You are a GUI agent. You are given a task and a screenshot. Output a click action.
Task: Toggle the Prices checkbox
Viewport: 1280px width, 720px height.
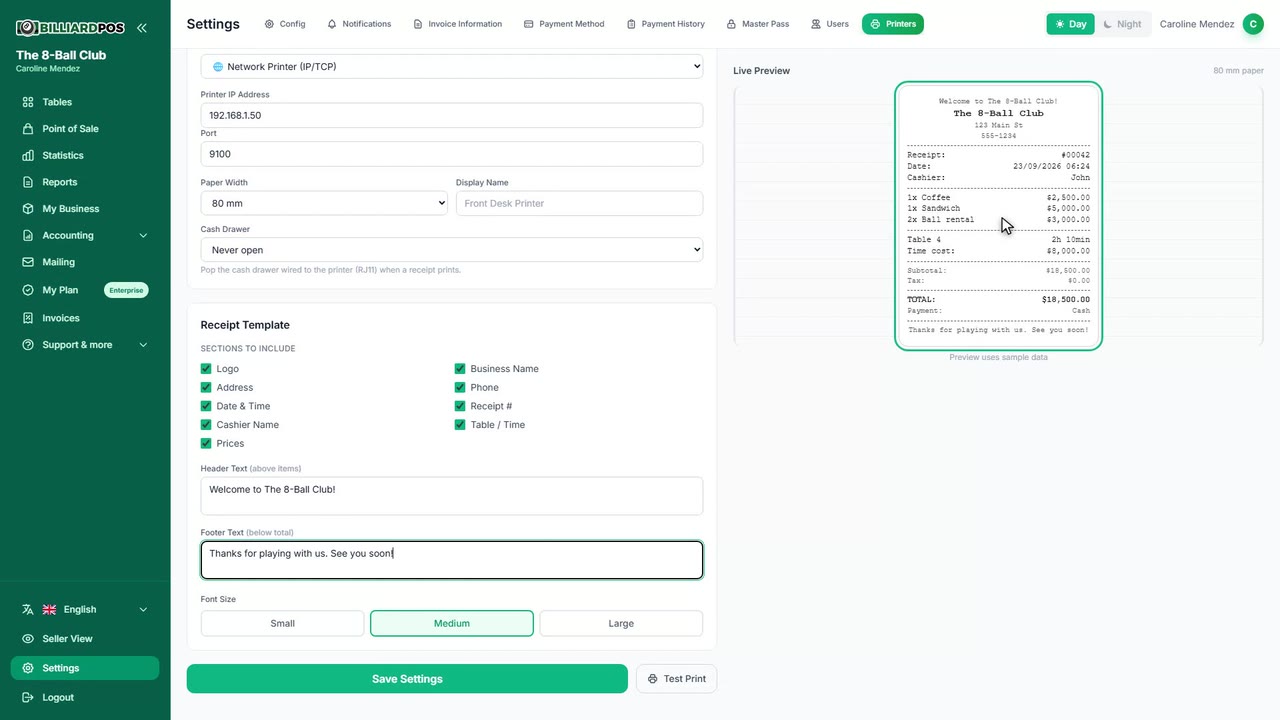[206, 444]
